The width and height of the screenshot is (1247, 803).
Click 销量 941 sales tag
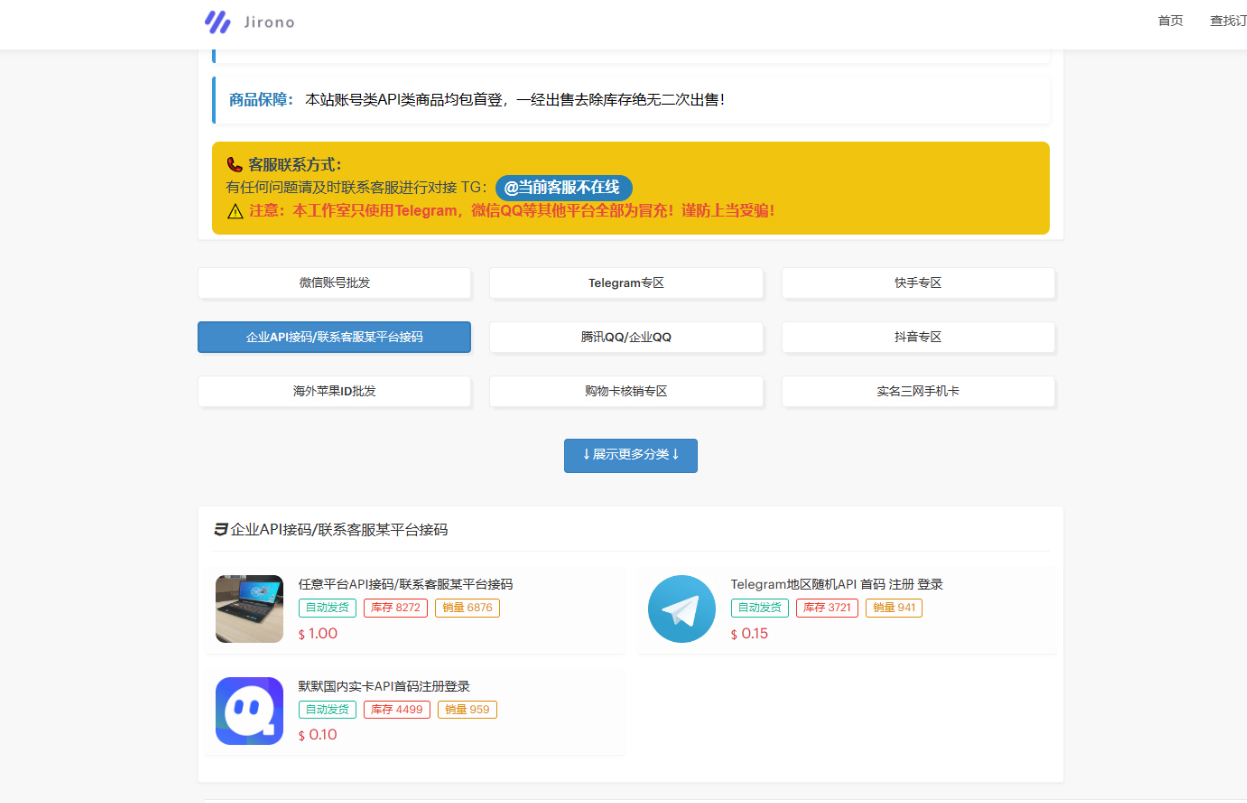894,607
